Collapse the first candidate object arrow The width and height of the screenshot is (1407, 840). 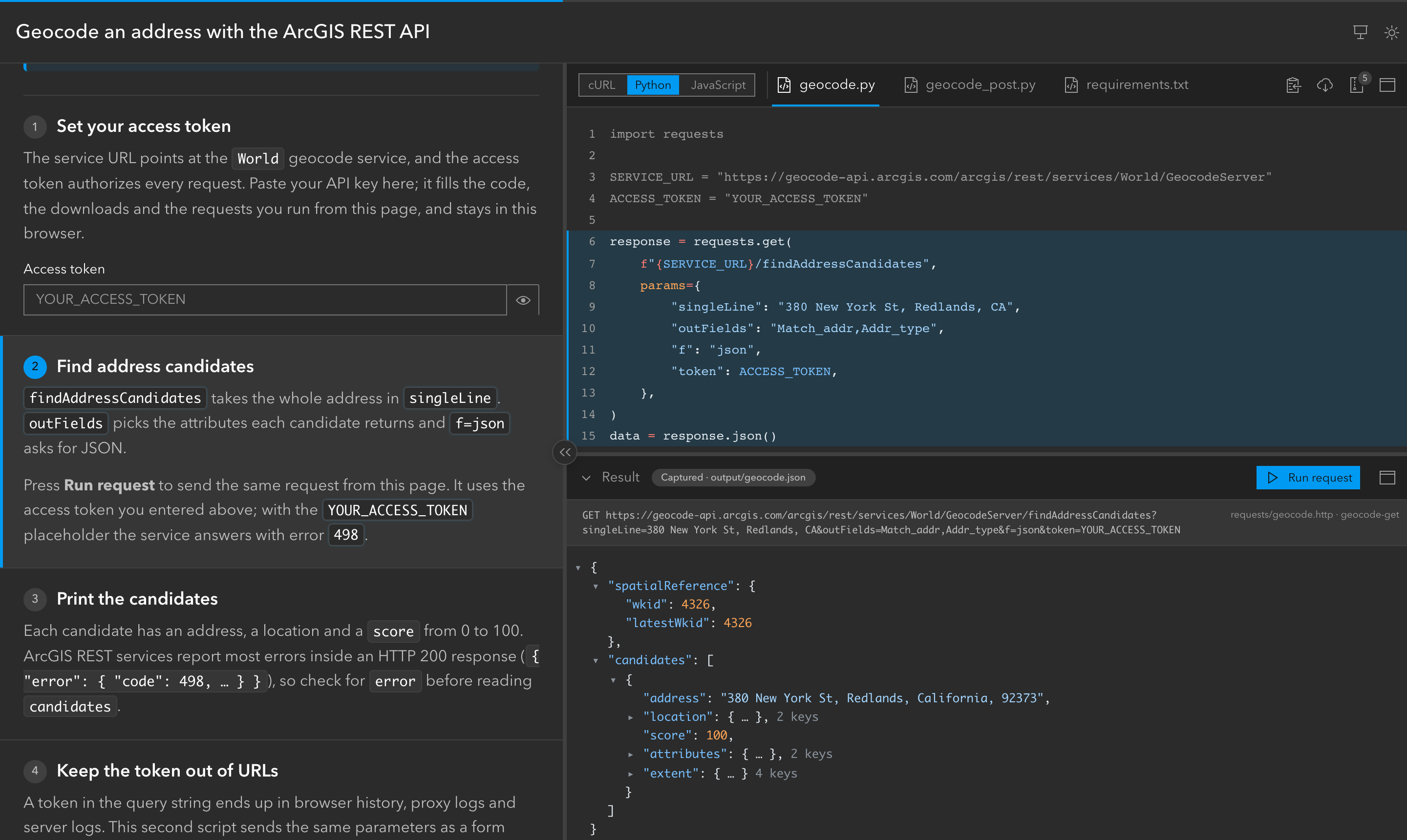coord(613,680)
